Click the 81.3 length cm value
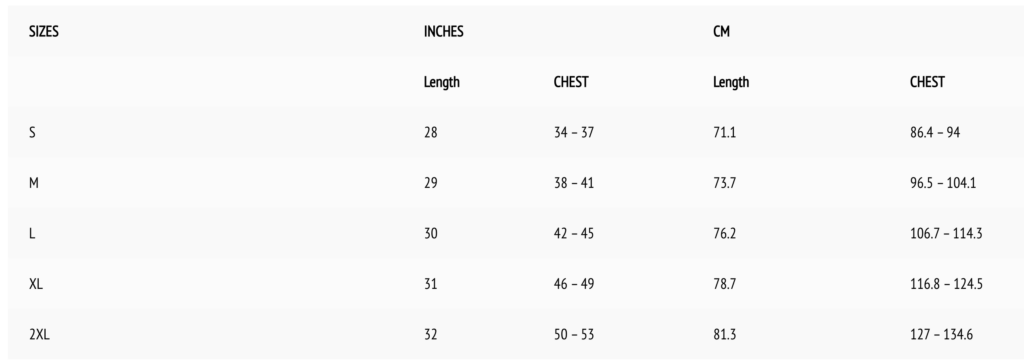Screen dimensions: 1024x362 (x=724, y=335)
